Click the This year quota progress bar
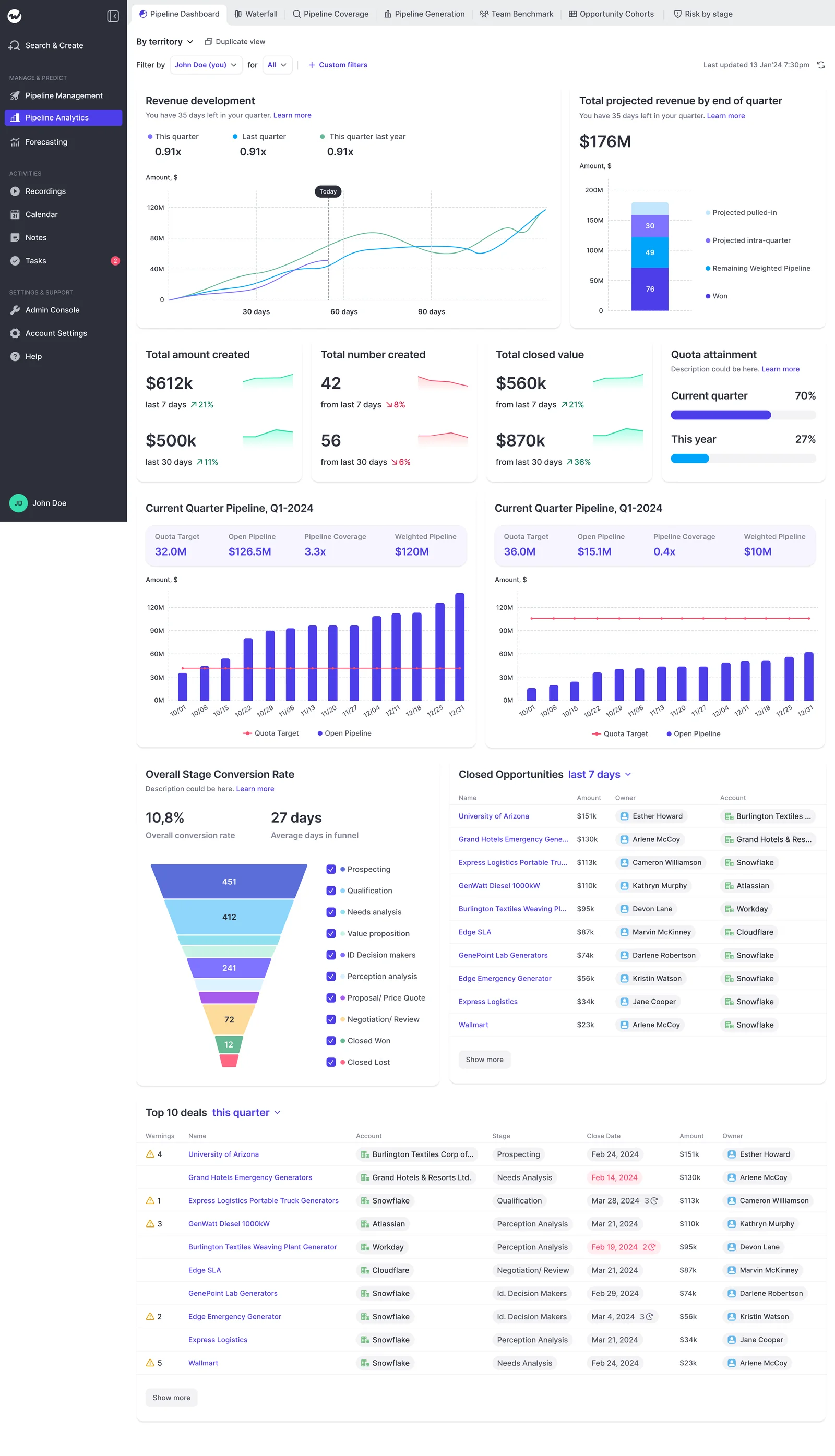 point(743,459)
